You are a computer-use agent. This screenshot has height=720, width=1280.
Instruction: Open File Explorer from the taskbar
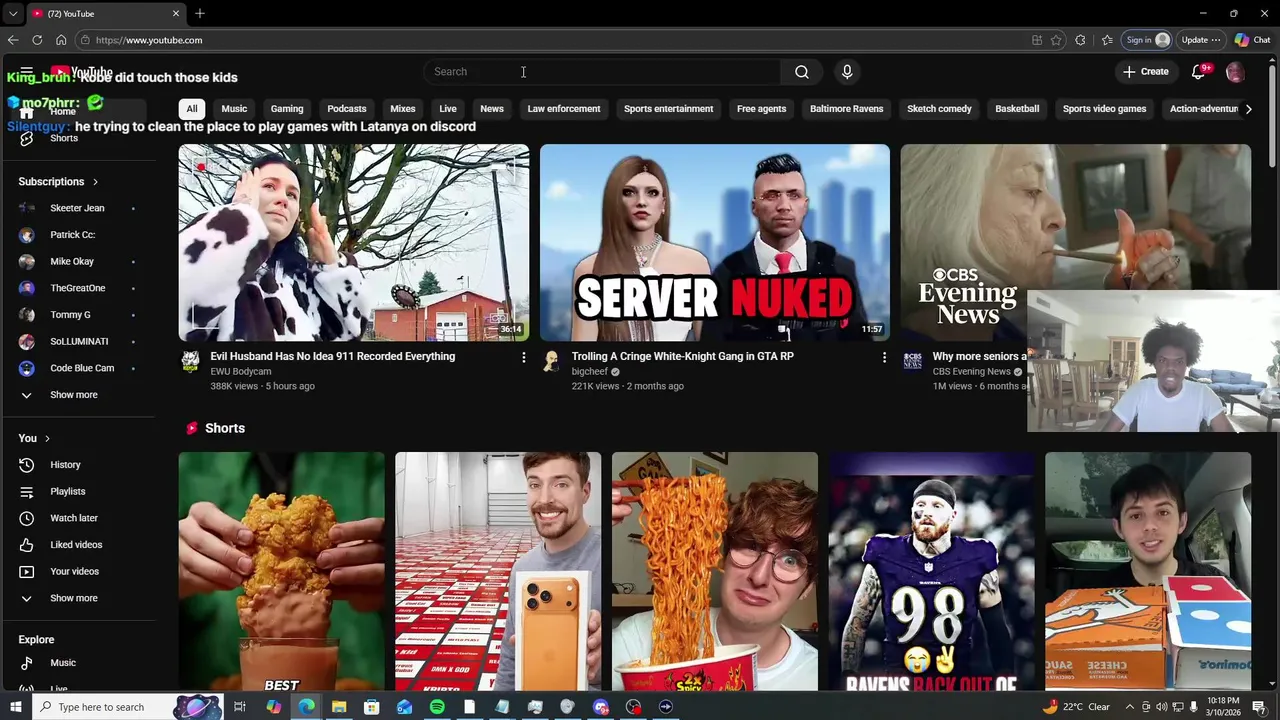[x=339, y=707]
